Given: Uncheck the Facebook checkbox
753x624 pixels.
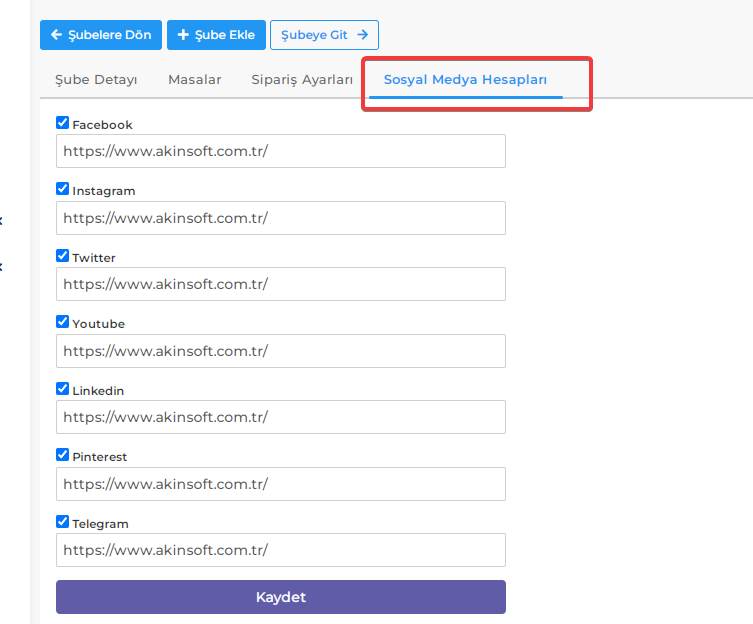Looking at the screenshot, I should coord(62,122).
